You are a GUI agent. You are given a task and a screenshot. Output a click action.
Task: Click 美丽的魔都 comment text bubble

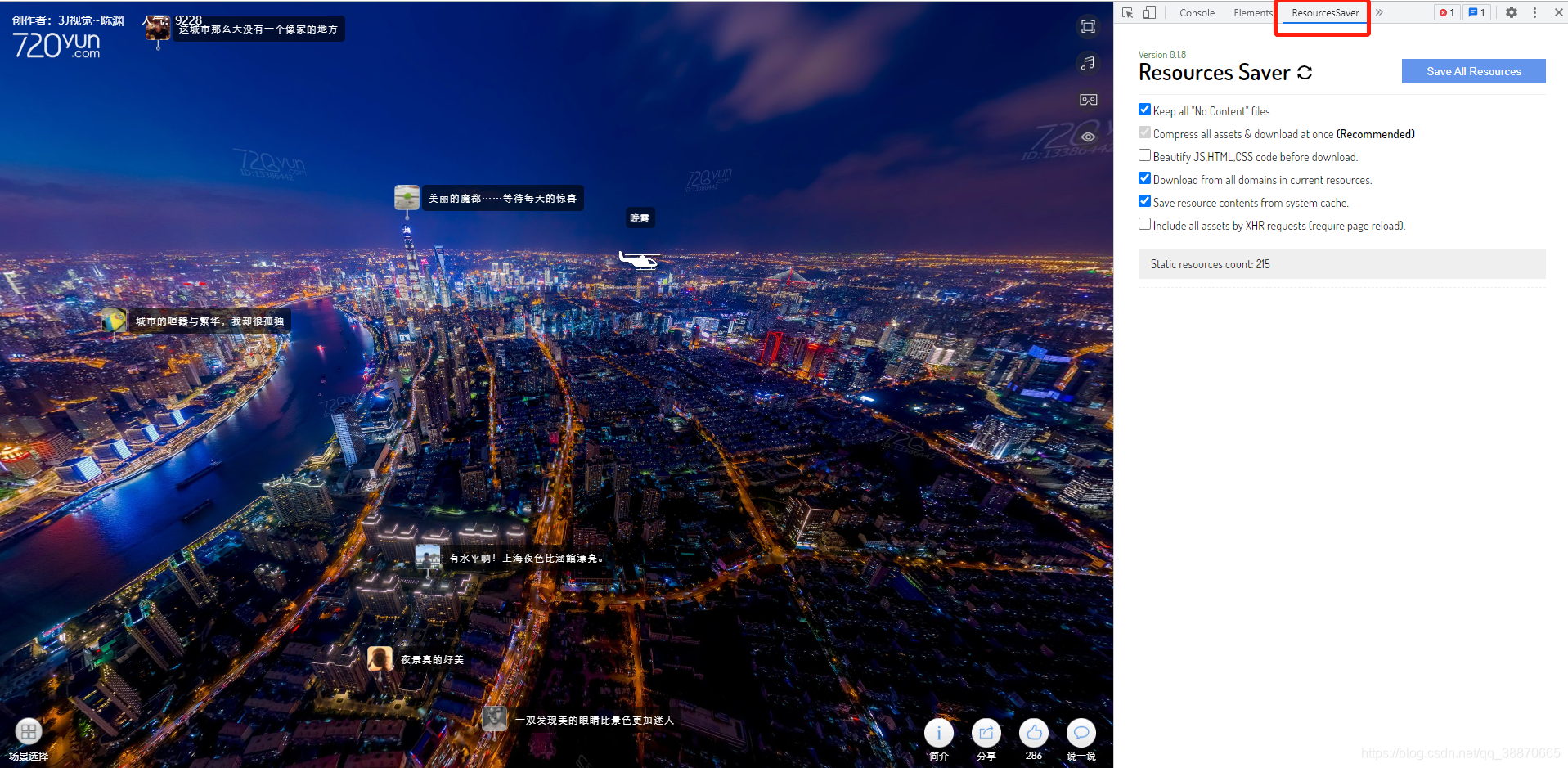tap(502, 198)
